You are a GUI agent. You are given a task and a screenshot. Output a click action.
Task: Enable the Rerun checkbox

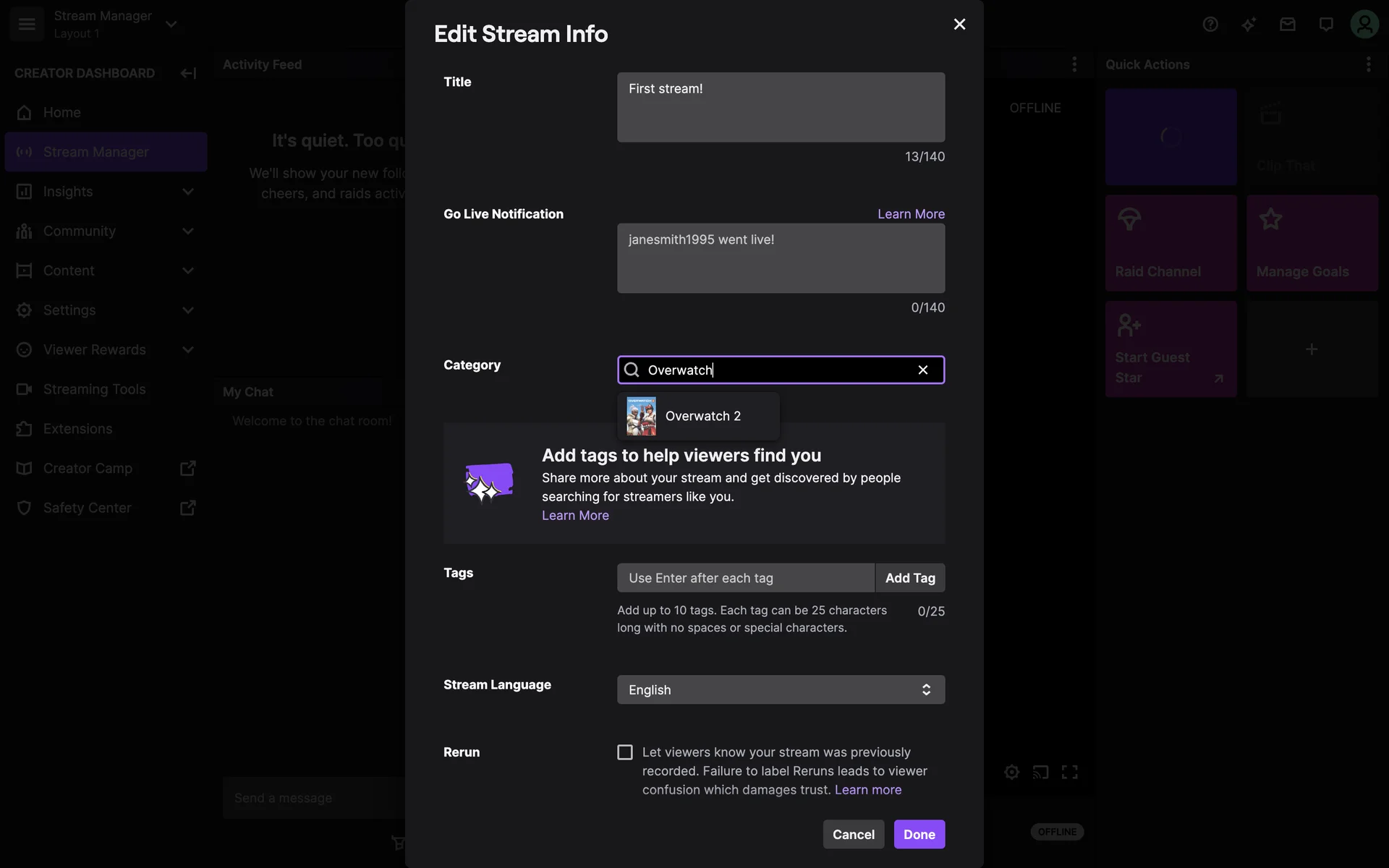625,752
